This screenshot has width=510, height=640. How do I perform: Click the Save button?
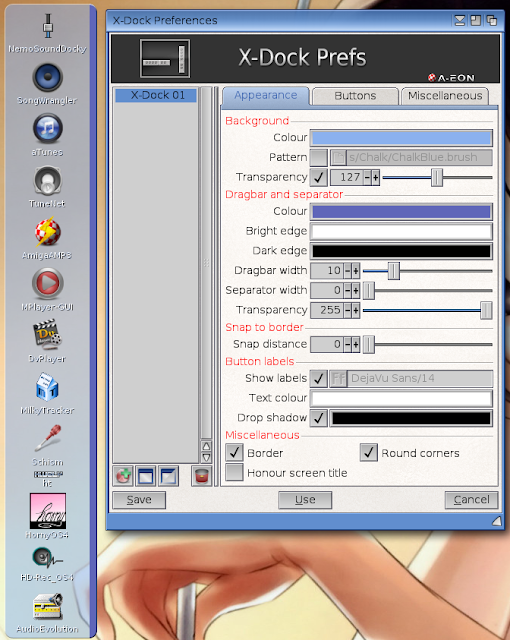139,500
